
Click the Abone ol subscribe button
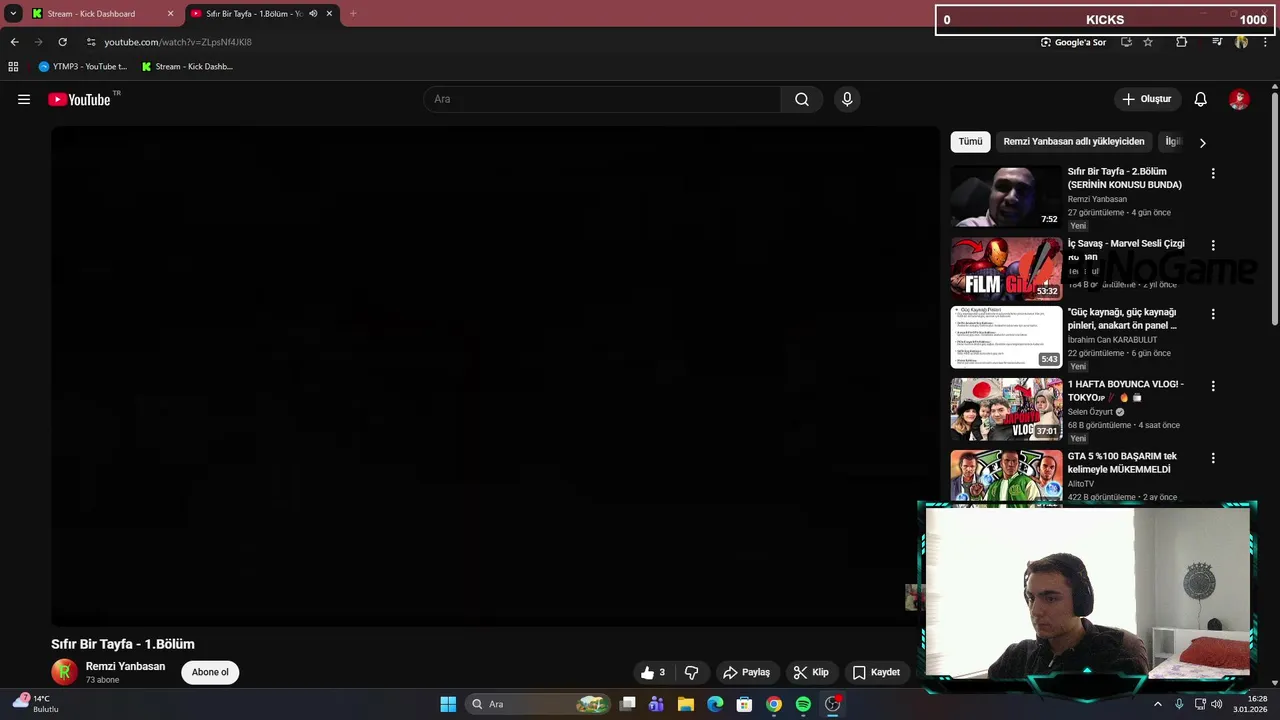(x=210, y=672)
